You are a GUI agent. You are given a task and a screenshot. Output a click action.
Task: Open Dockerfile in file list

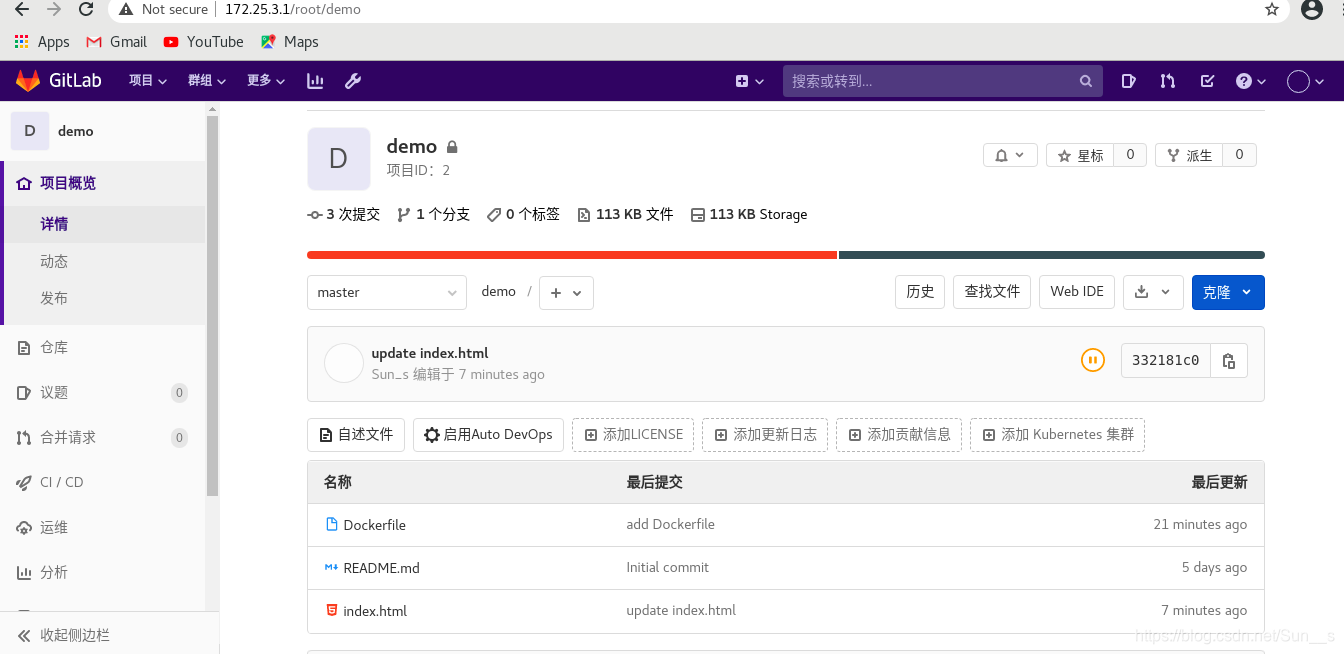pos(374,525)
